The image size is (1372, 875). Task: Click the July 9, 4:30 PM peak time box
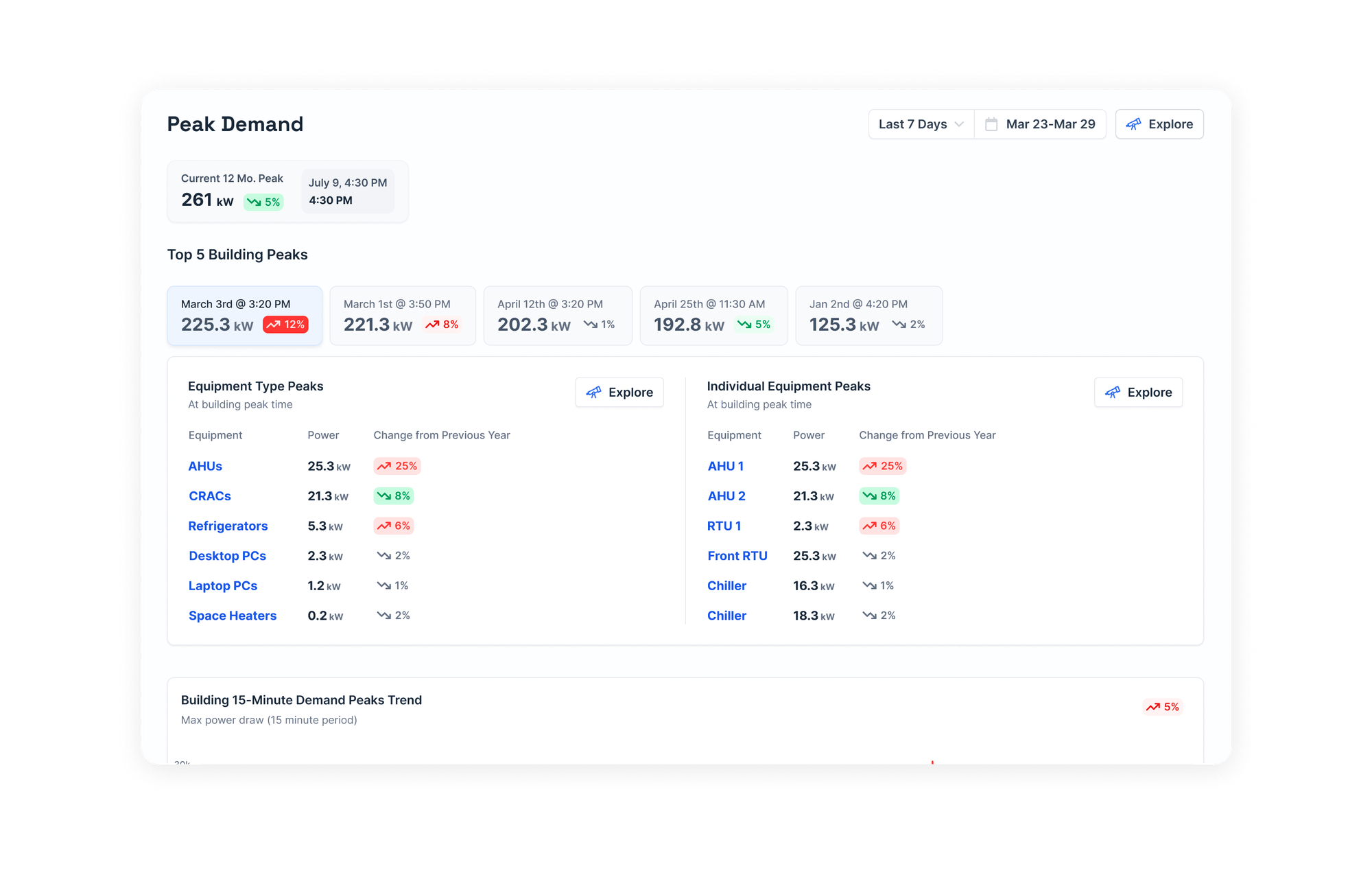pos(348,191)
